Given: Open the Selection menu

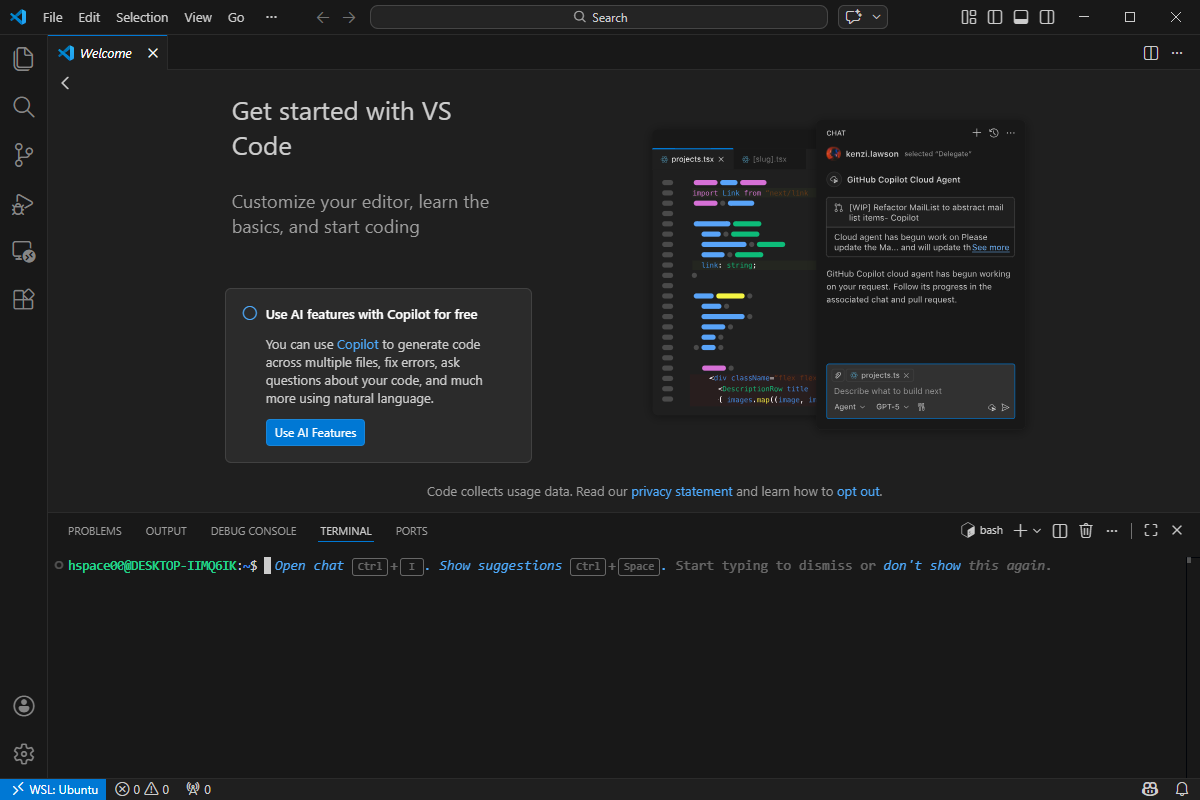Looking at the screenshot, I should (142, 17).
